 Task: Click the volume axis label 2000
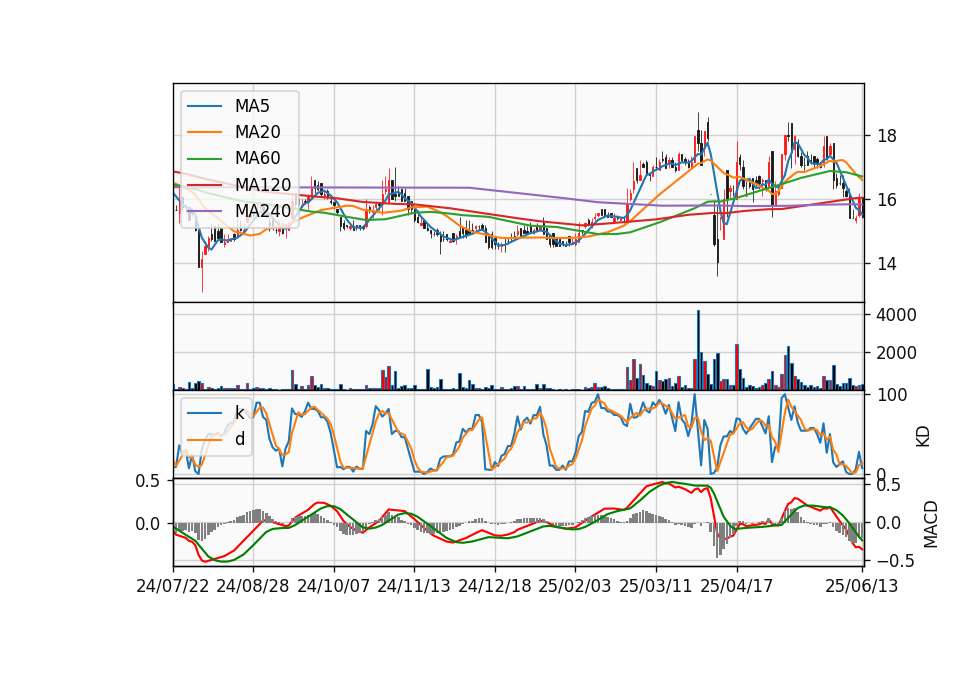896,353
